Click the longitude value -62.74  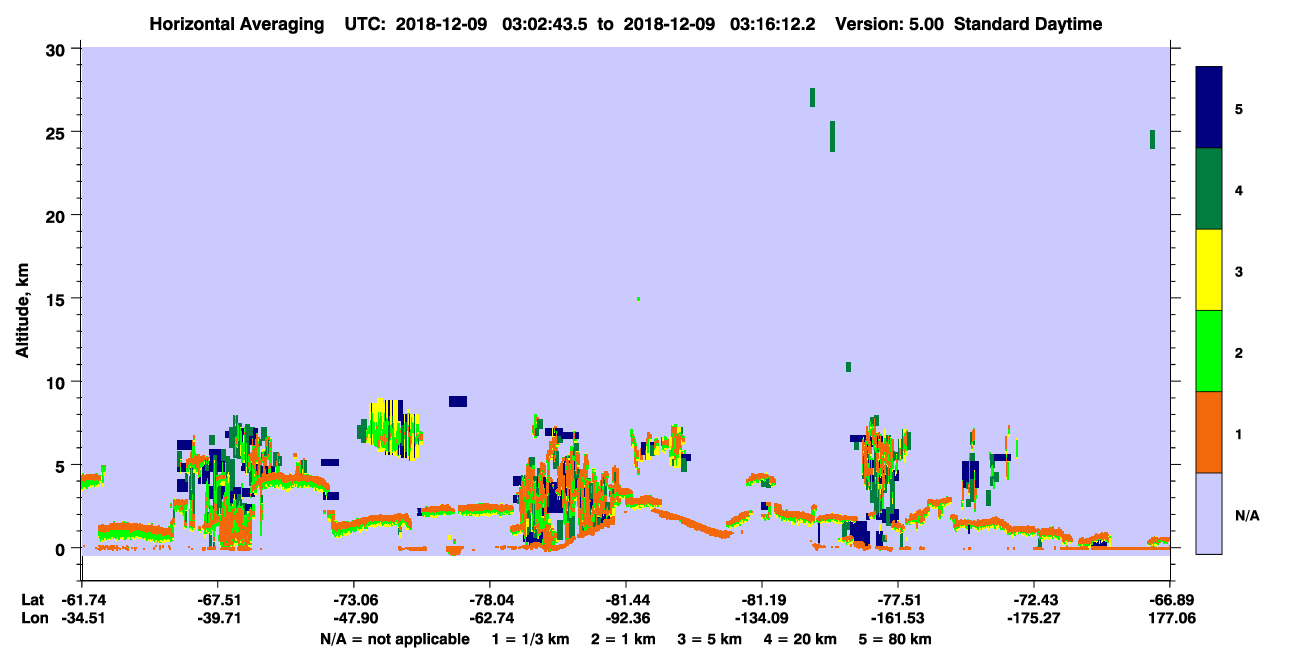[x=489, y=619]
